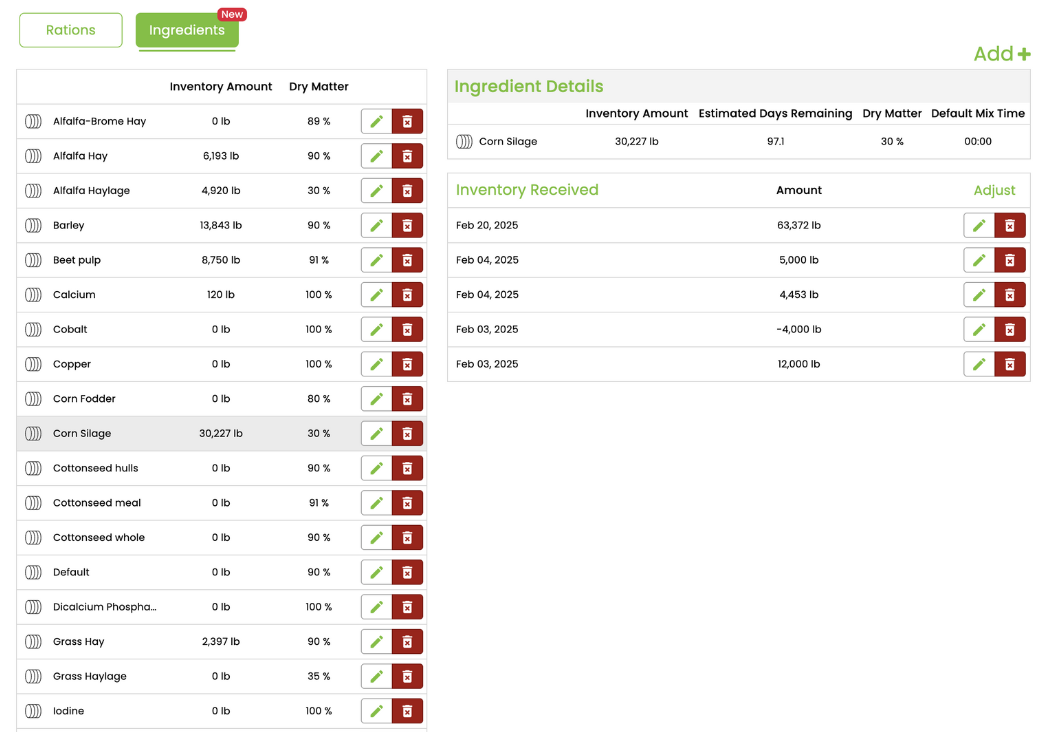1044x732 pixels.
Task: Delete the Feb 03, 2025 12,000 lb entry
Action: [1009, 364]
